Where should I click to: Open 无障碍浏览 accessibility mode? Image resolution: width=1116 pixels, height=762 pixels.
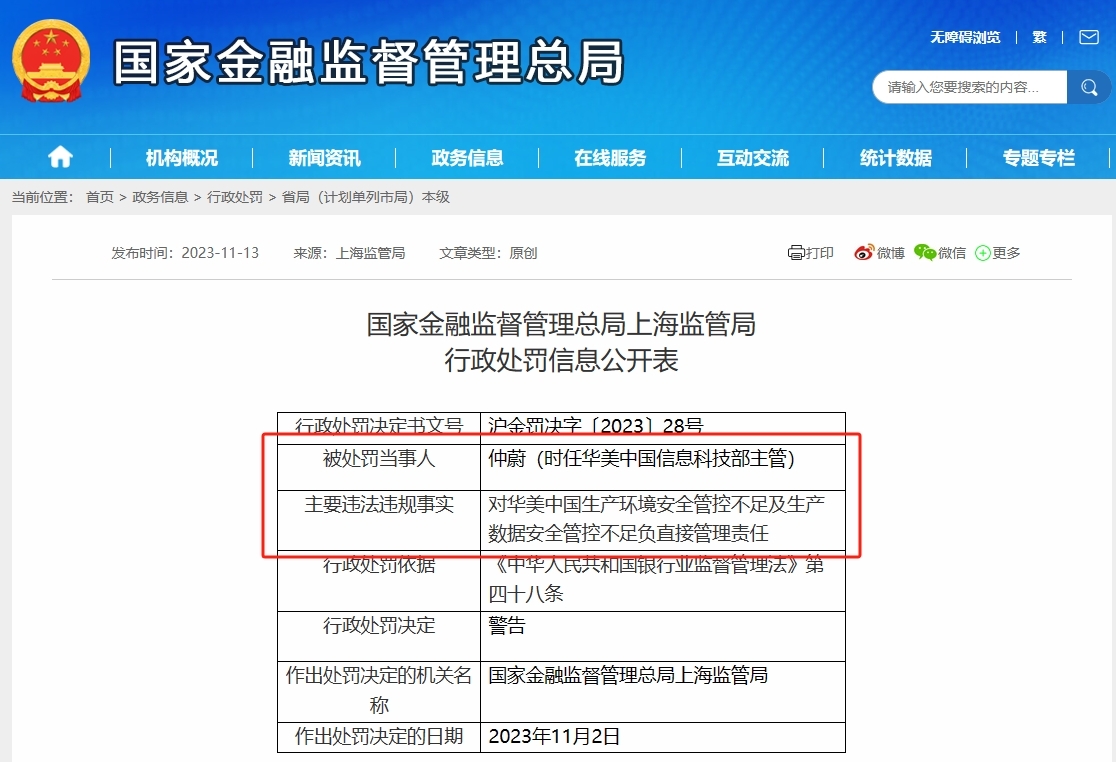(965, 37)
